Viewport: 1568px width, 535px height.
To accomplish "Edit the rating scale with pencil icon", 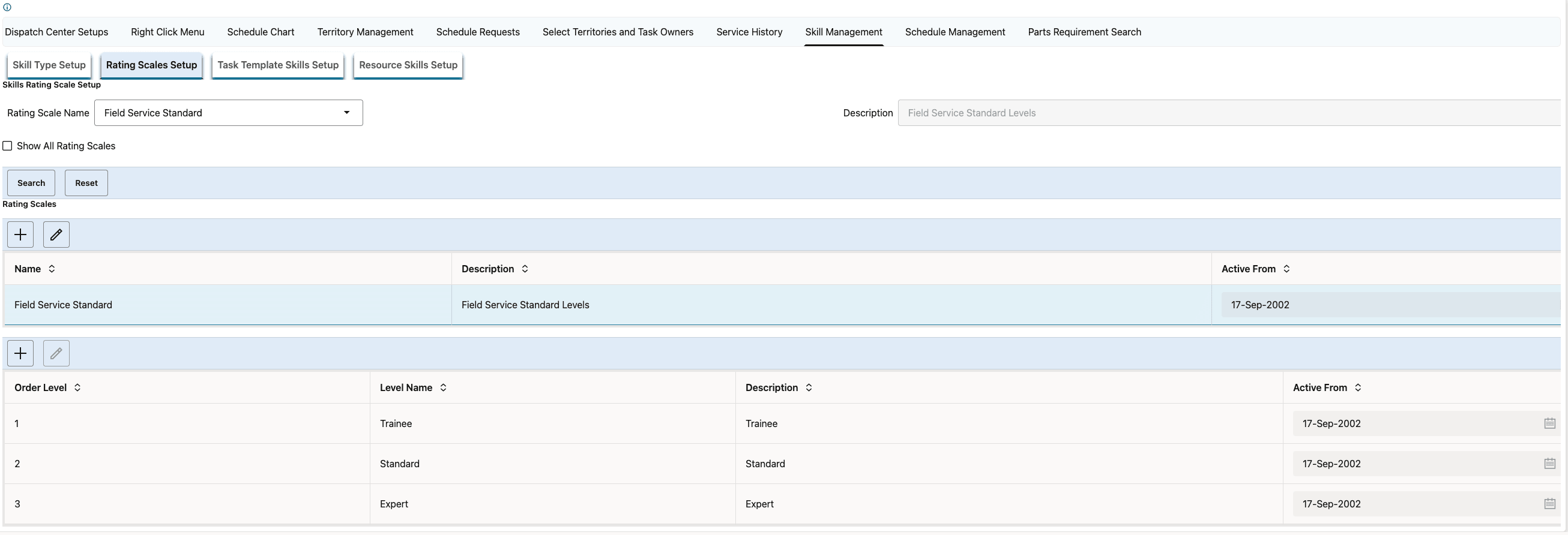I will 56,235.
